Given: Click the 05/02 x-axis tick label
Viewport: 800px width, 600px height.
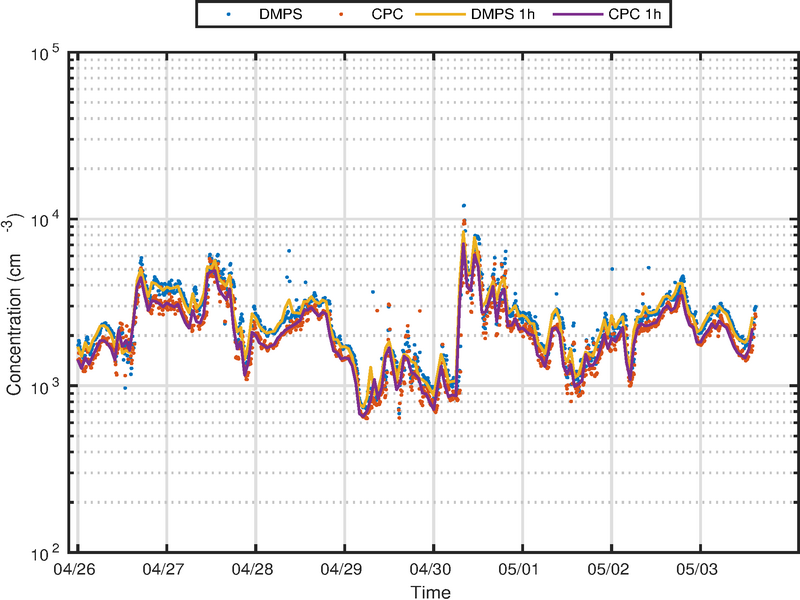Looking at the screenshot, I should pyautogui.click(x=608, y=569).
